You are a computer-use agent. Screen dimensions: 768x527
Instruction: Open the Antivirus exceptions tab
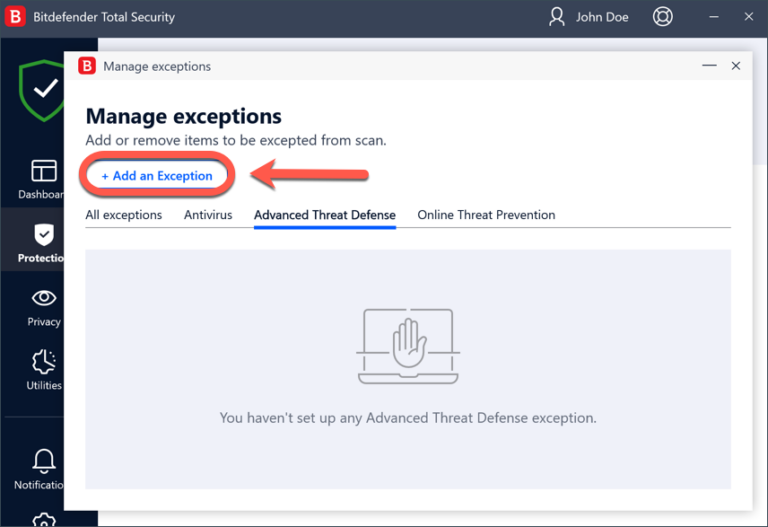(x=208, y=215)
